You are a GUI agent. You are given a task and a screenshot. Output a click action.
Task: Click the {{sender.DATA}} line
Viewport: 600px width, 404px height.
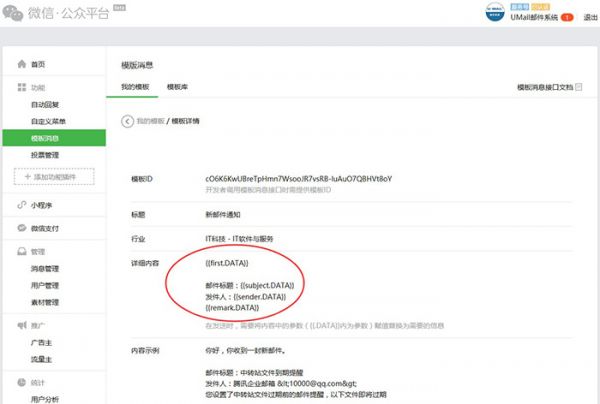[x=246, y=296]
